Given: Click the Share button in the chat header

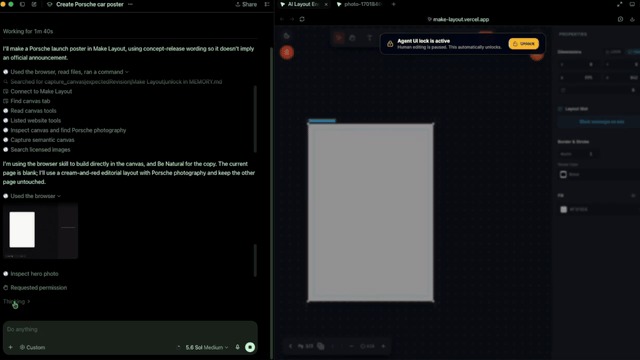Looking at the screenshot, I should pos(246,4).
